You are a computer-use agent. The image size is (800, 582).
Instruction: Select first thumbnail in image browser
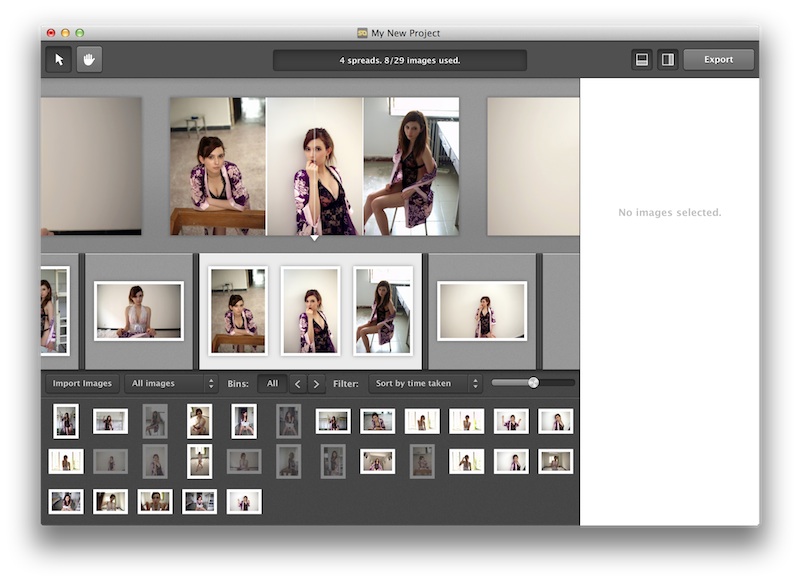[66, 421]
